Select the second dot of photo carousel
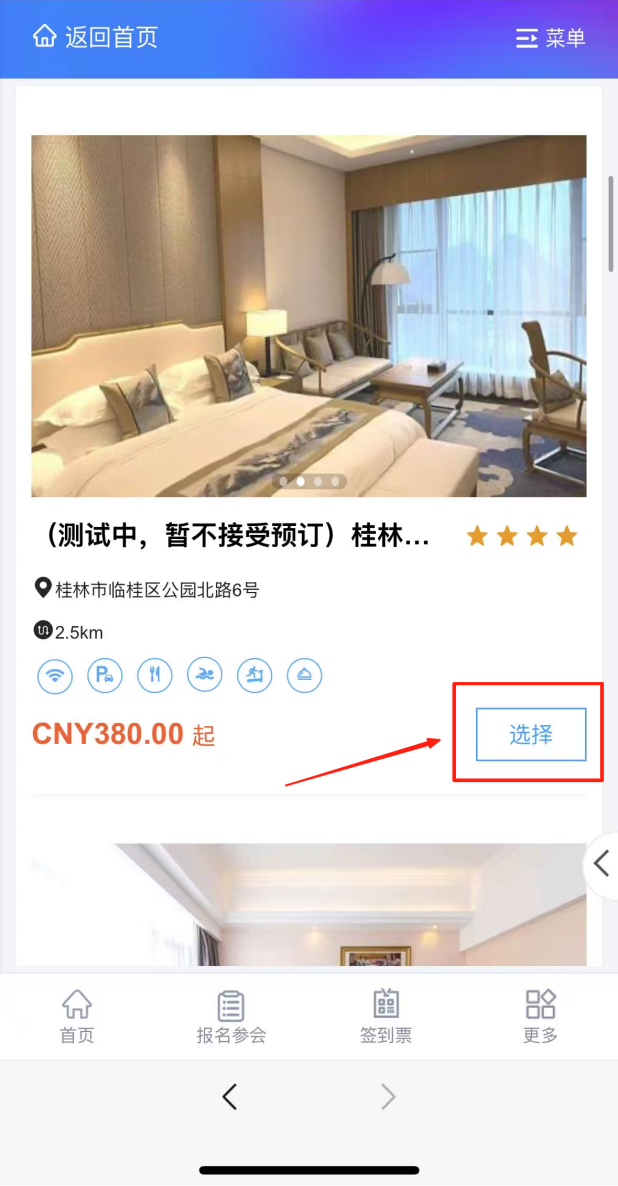The width and height of the screenshot is (618, 1186). tap(300, 481)
